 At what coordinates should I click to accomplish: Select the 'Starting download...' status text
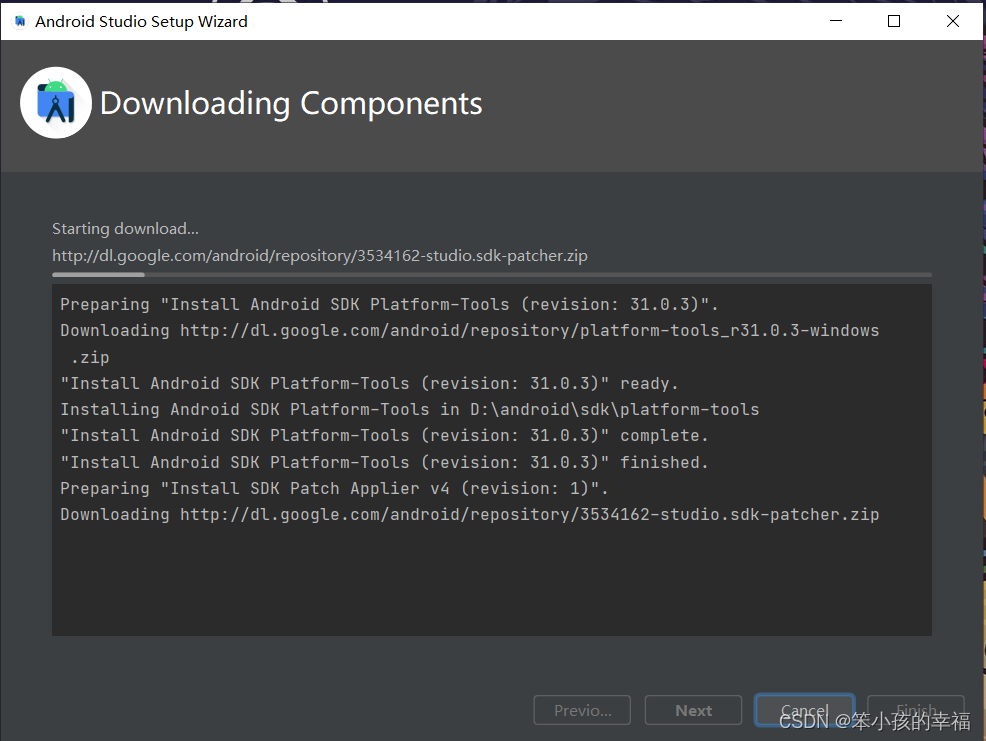coord(124,228)
